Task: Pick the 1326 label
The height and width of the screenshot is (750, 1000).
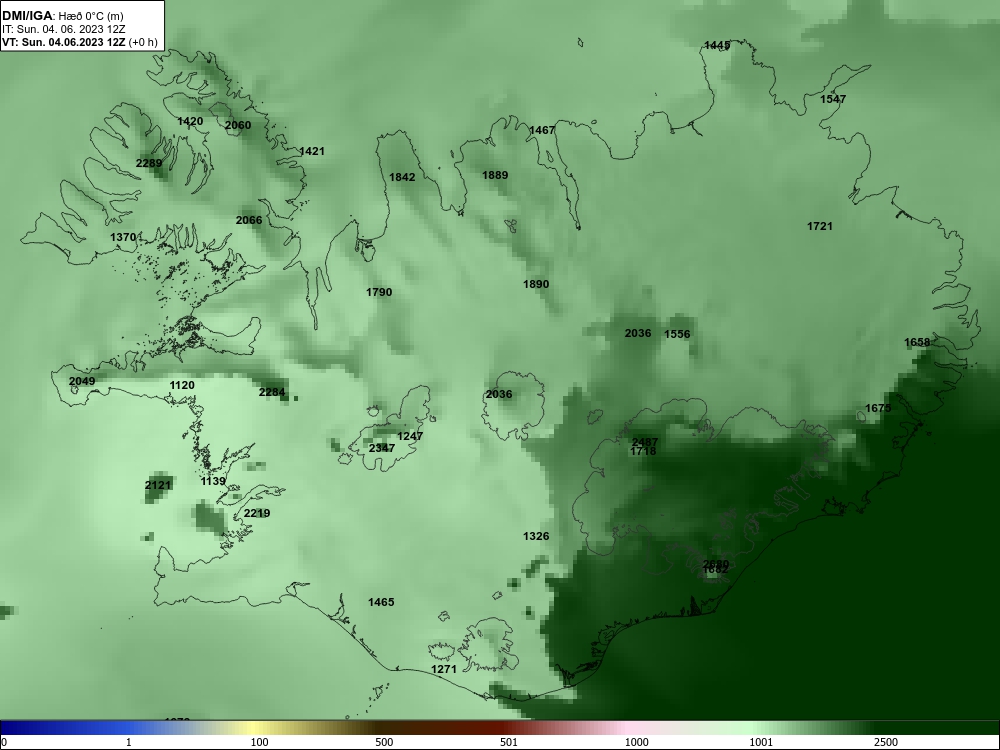Action: click(536, 536)
